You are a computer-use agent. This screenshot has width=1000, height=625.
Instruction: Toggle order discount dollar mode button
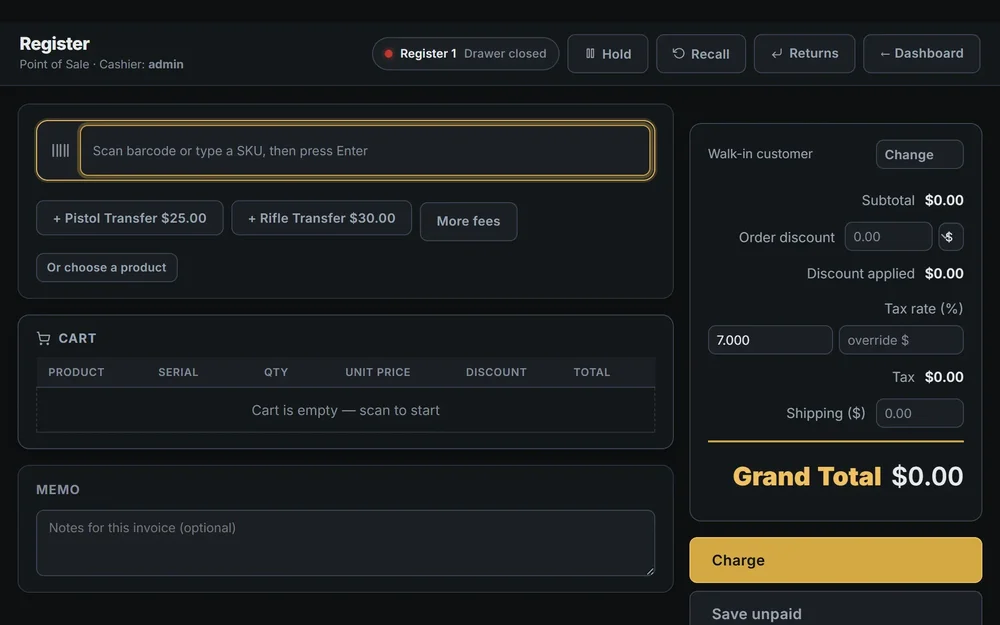point(950,237)
